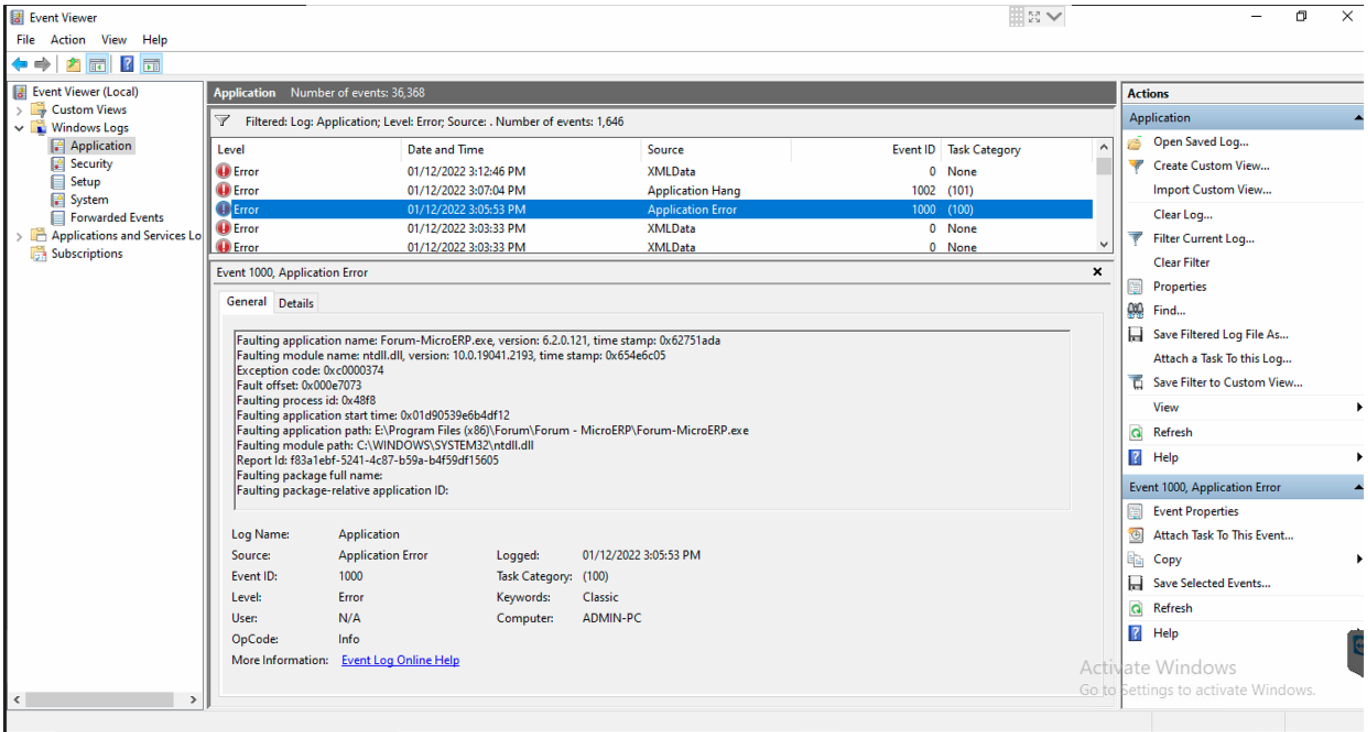Click error icon of Application Hang event

pyautogui.click(x=223, y=190)
